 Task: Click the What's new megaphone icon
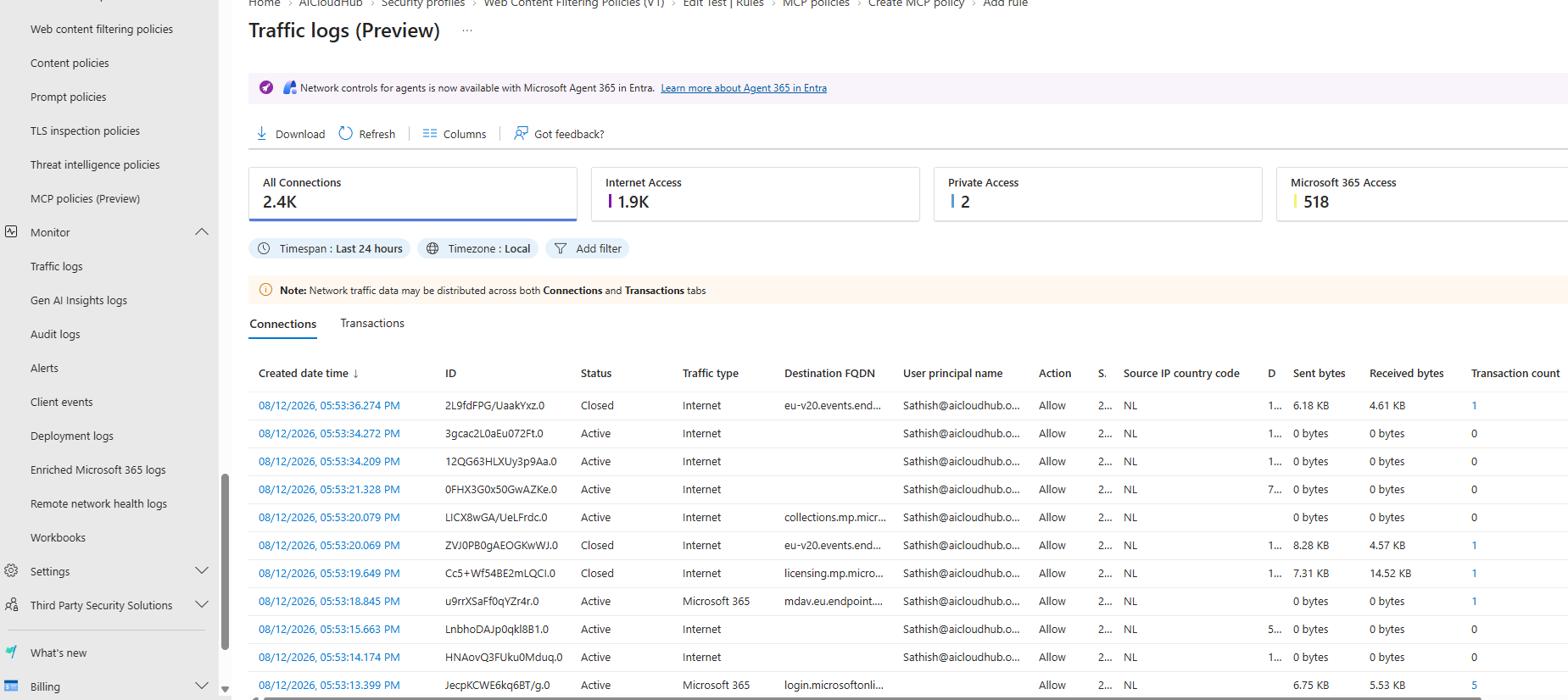(x=11, y=653)
